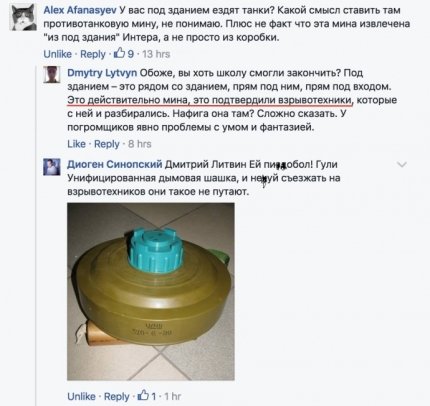Viewport: 430px width, 406px height.
Task: Unlike Alex Afanasyev's comment
Action: 58,54
